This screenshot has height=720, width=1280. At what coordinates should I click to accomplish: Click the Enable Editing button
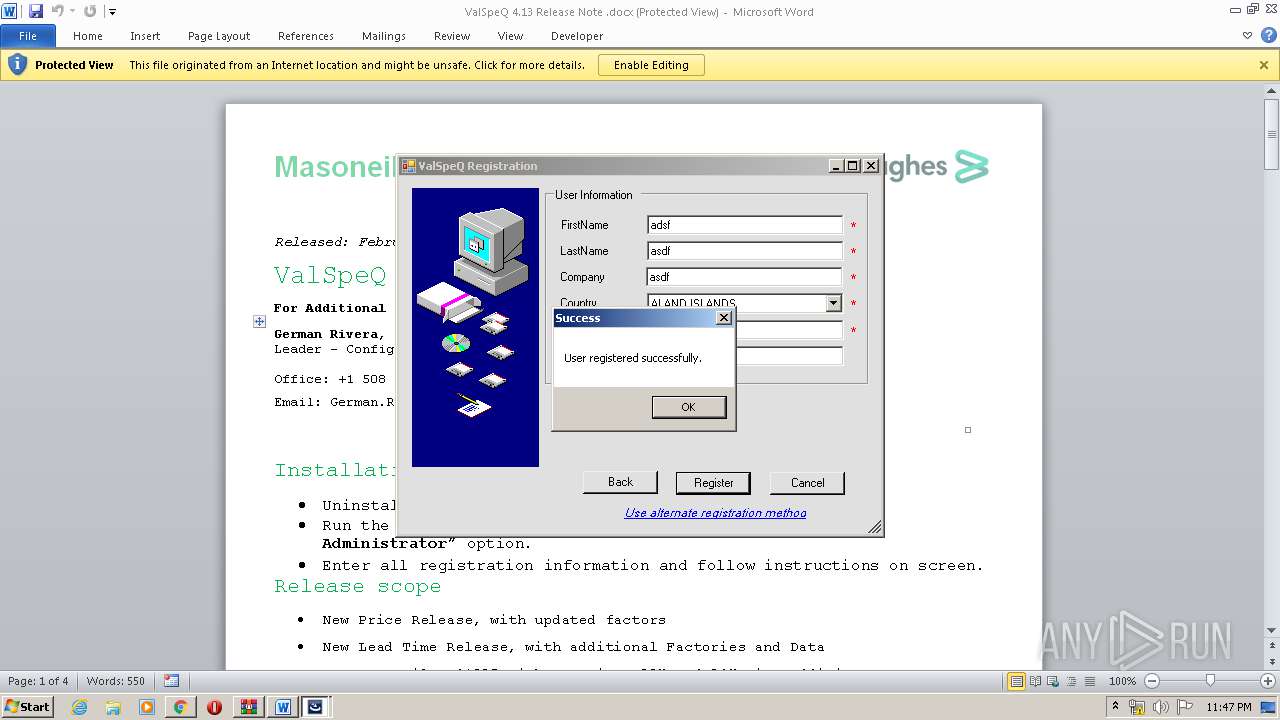click(x=651, y=65)
